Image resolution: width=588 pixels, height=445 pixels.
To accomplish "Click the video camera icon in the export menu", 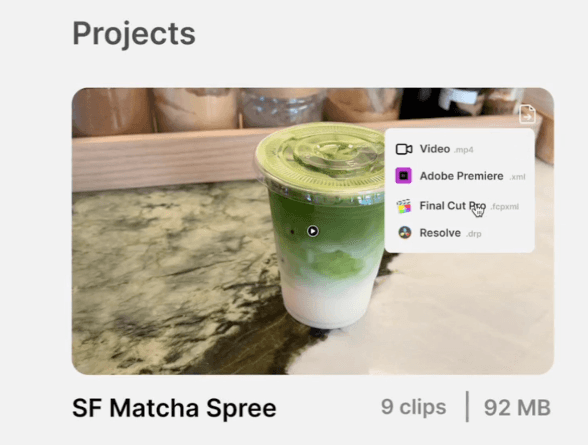I will pyautogui.click(x=404, y=149).
